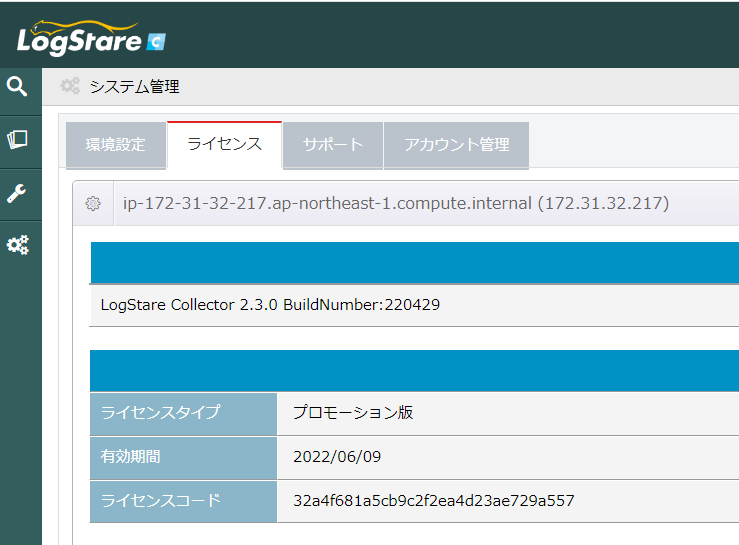Select the license code 32a4f681a5cb... value
This screenshot has height=545, width=739.
tap(434, 501)
